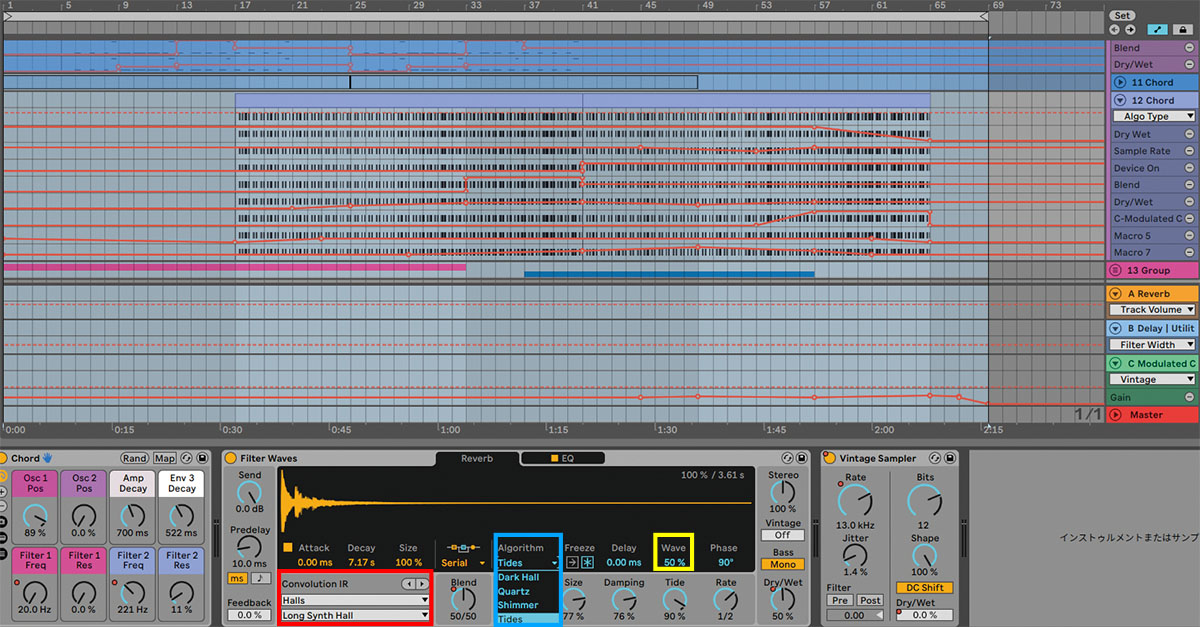The image size is (1200, 627).
Task: Click the Phase 90° value
Action: [724, 563]
